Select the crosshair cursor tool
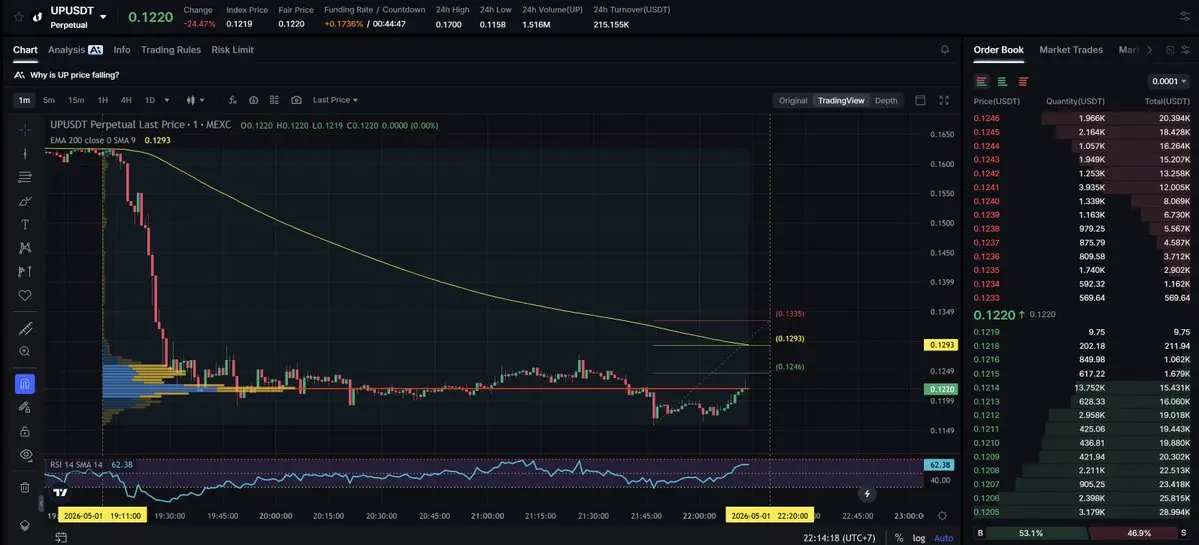This screenshot has width=1199, height=545. (x=24, y=129)
